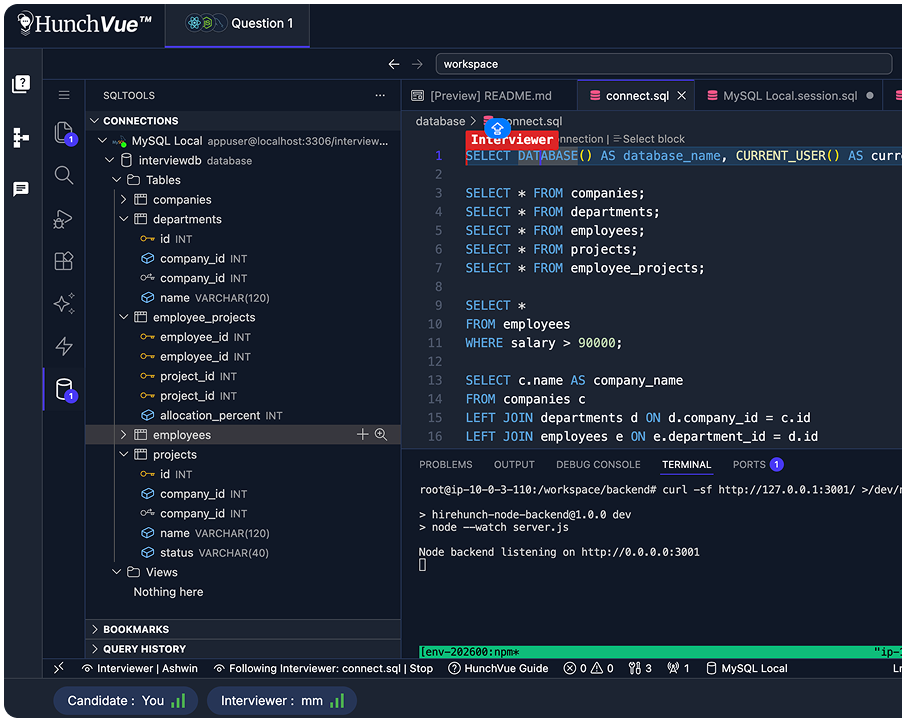
Task: Collapse the departments table
Action: click(123, 219)
